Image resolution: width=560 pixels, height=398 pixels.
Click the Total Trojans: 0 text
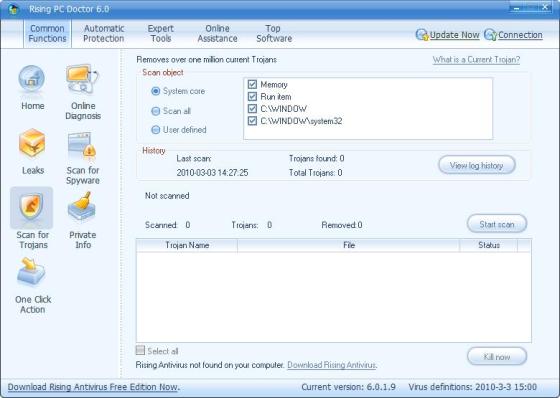click(315, 173)
